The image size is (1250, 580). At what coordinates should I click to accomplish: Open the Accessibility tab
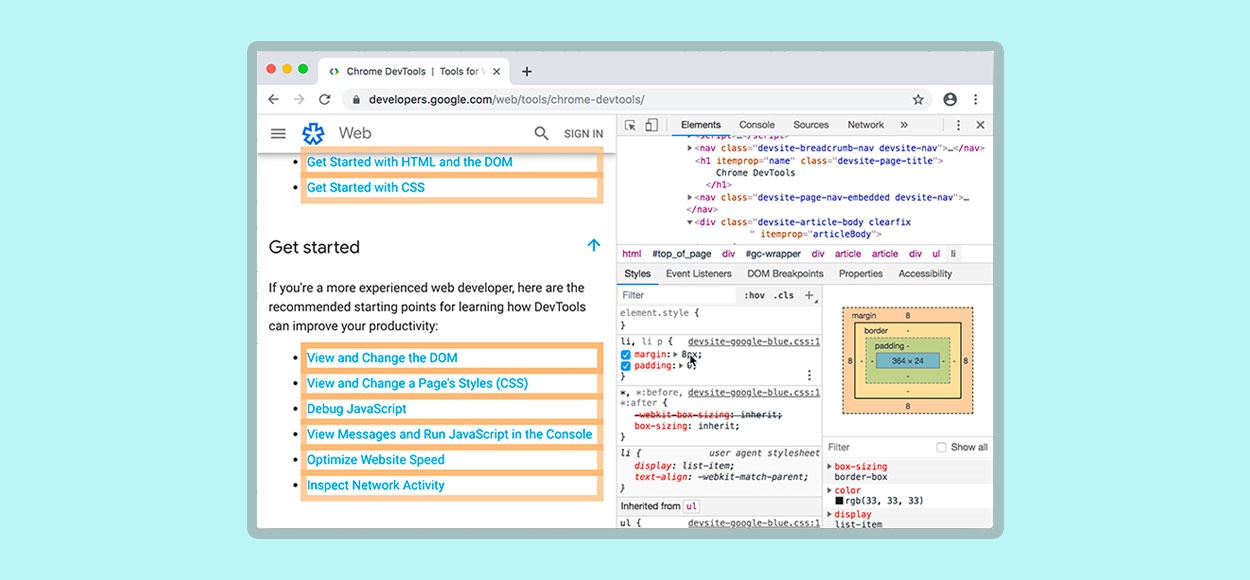(925, 274)
